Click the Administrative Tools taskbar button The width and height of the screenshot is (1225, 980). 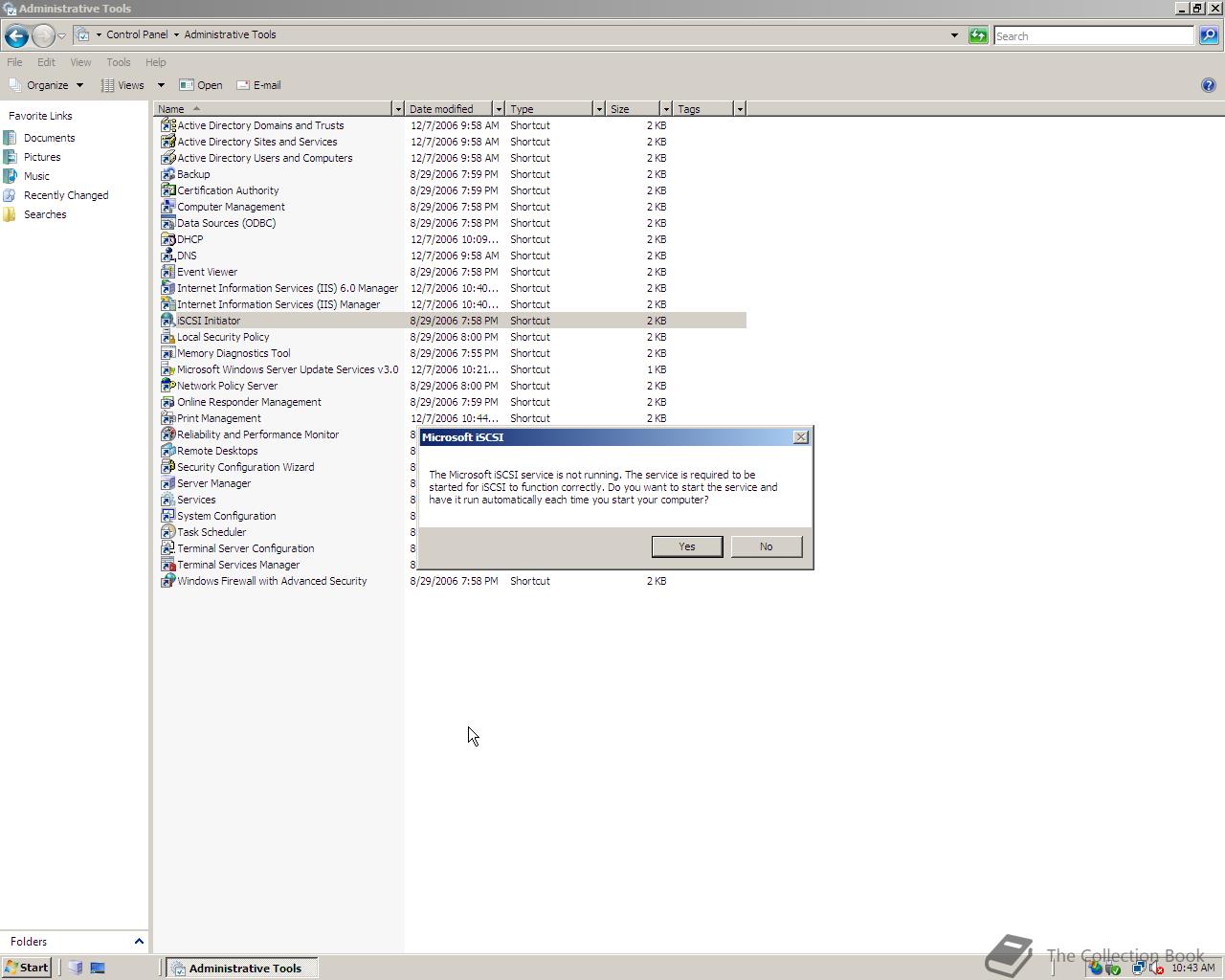[242, 968]
